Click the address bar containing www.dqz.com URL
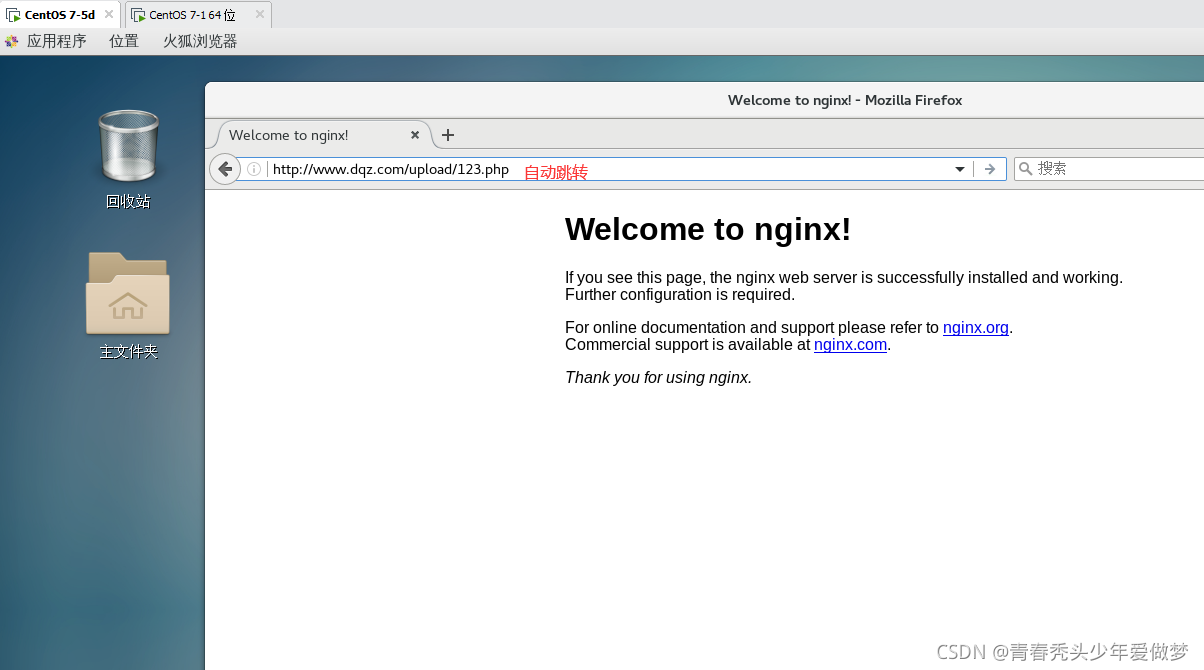1204x670 pixels. (x=606, y=169)
